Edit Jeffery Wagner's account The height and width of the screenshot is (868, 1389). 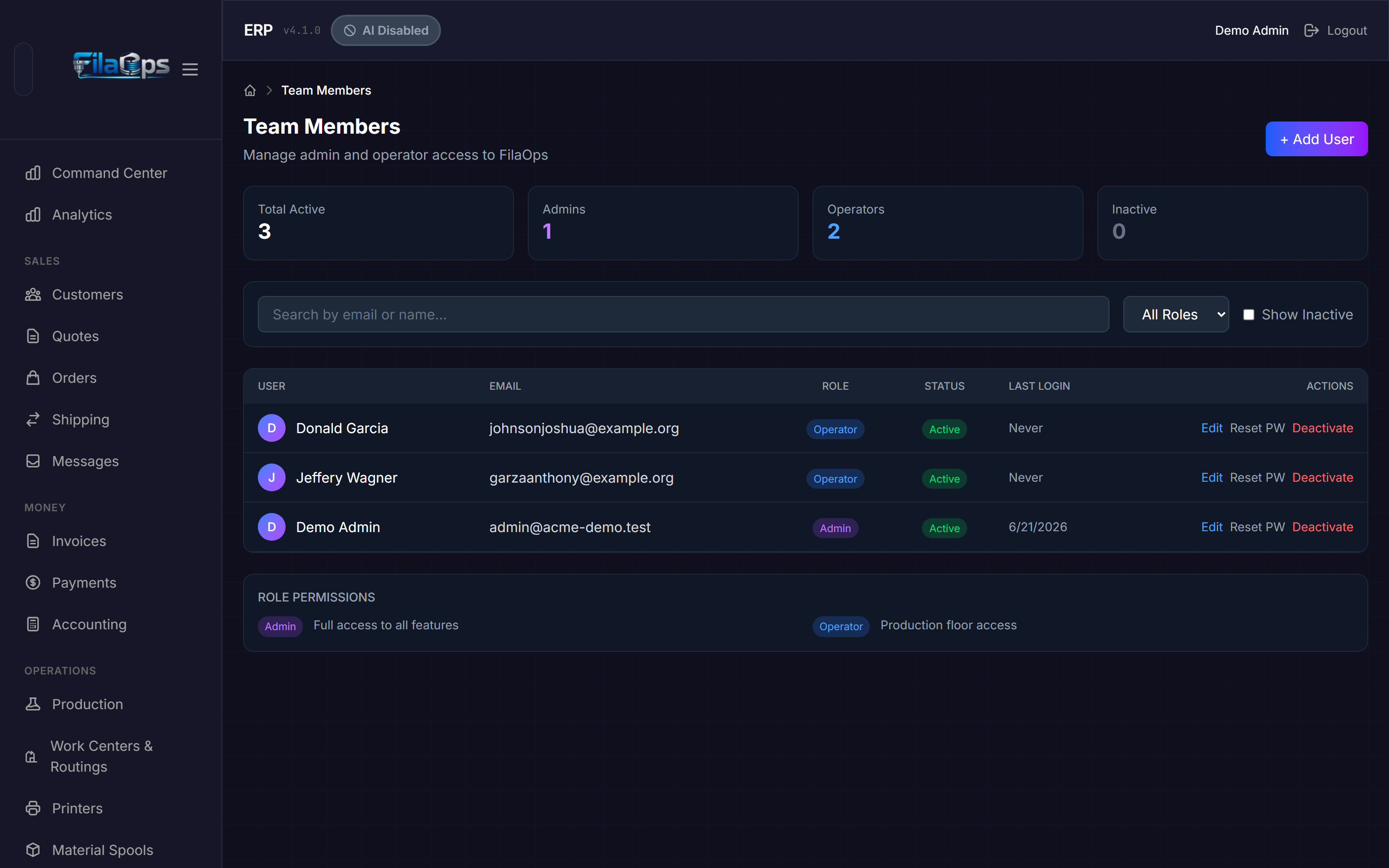tap(1211, 478)
